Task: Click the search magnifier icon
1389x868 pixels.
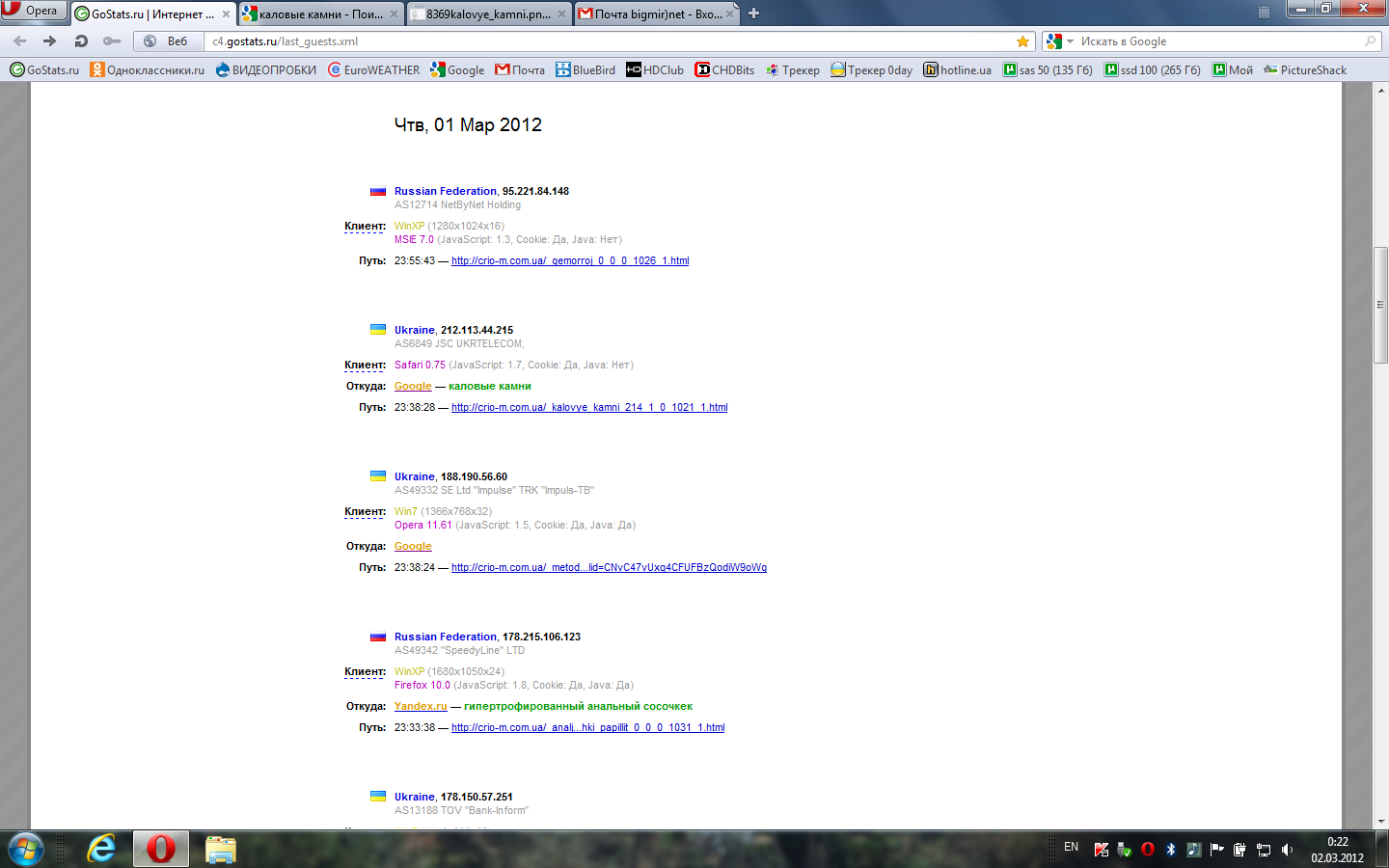Action: 1370,41
